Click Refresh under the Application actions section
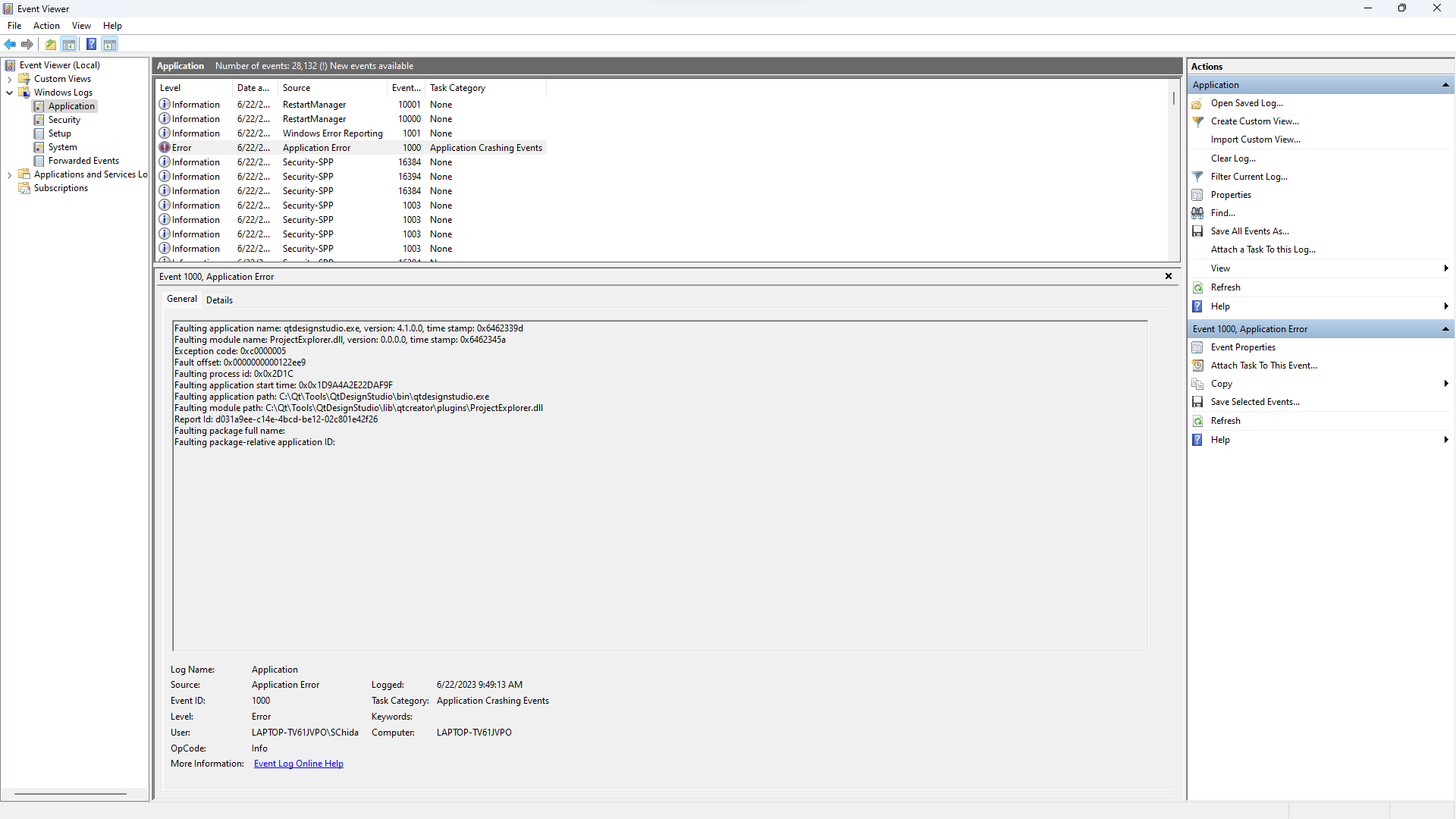The height and width of the screenshot is (819, 1456). pos(1225,287)
